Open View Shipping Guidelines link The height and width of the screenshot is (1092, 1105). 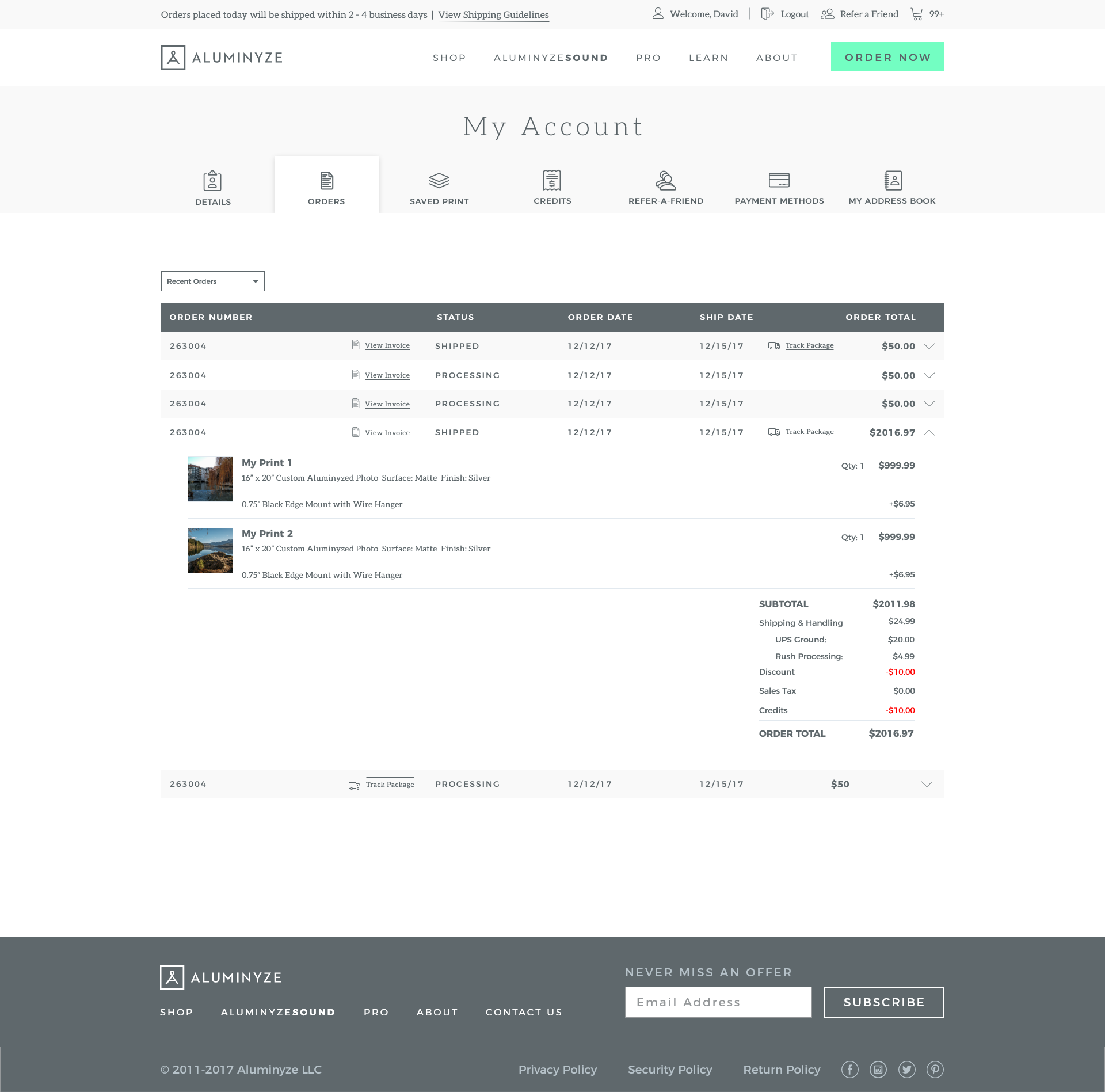pos(493,14)
